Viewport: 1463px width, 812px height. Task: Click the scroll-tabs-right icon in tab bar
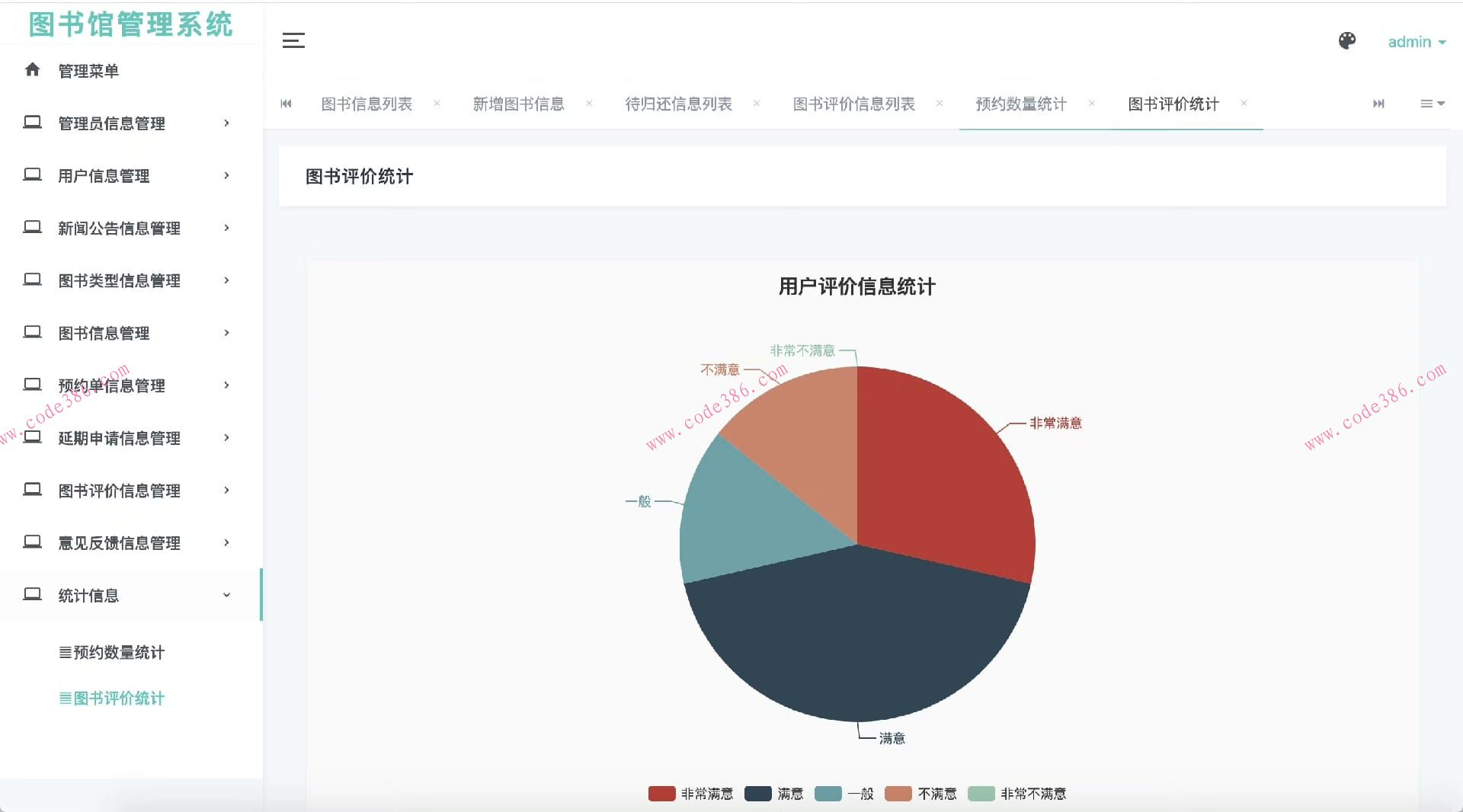click(1378, 104)
